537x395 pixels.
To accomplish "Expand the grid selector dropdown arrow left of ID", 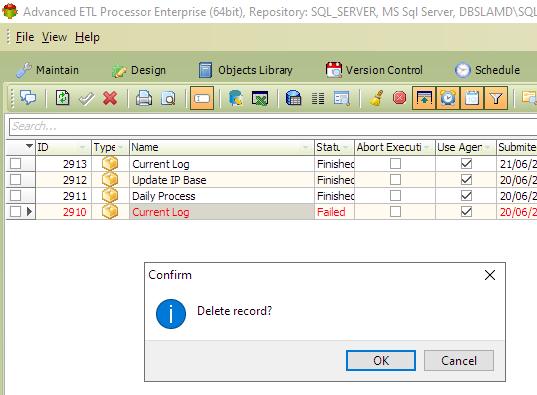I will tap(29, 146).
